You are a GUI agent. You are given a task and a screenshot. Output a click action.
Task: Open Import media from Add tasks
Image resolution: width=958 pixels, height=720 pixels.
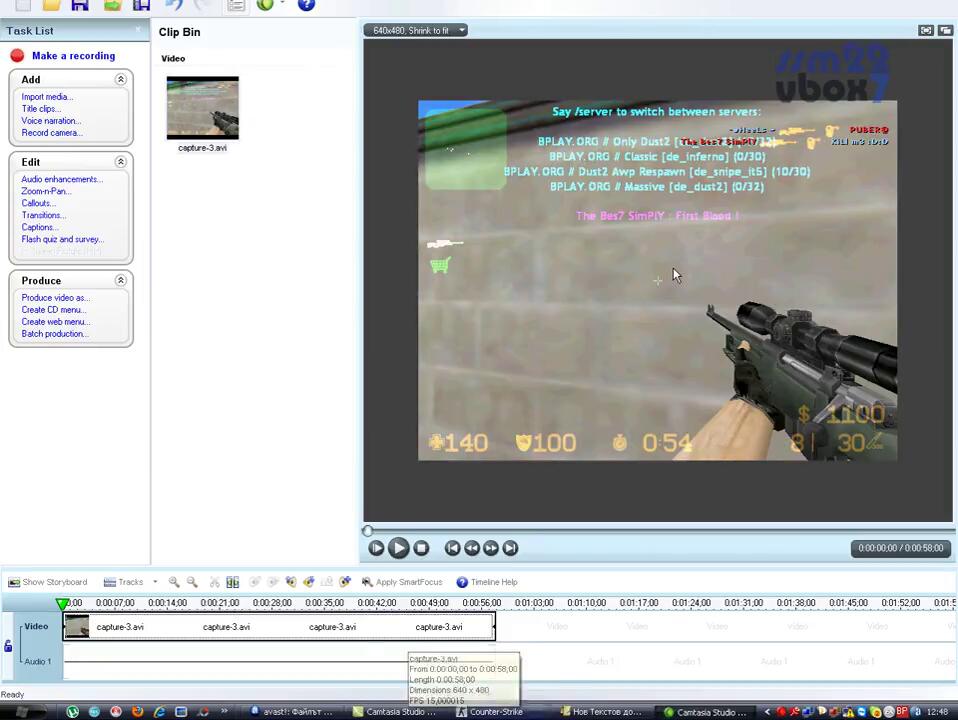[x=47, y=97]
